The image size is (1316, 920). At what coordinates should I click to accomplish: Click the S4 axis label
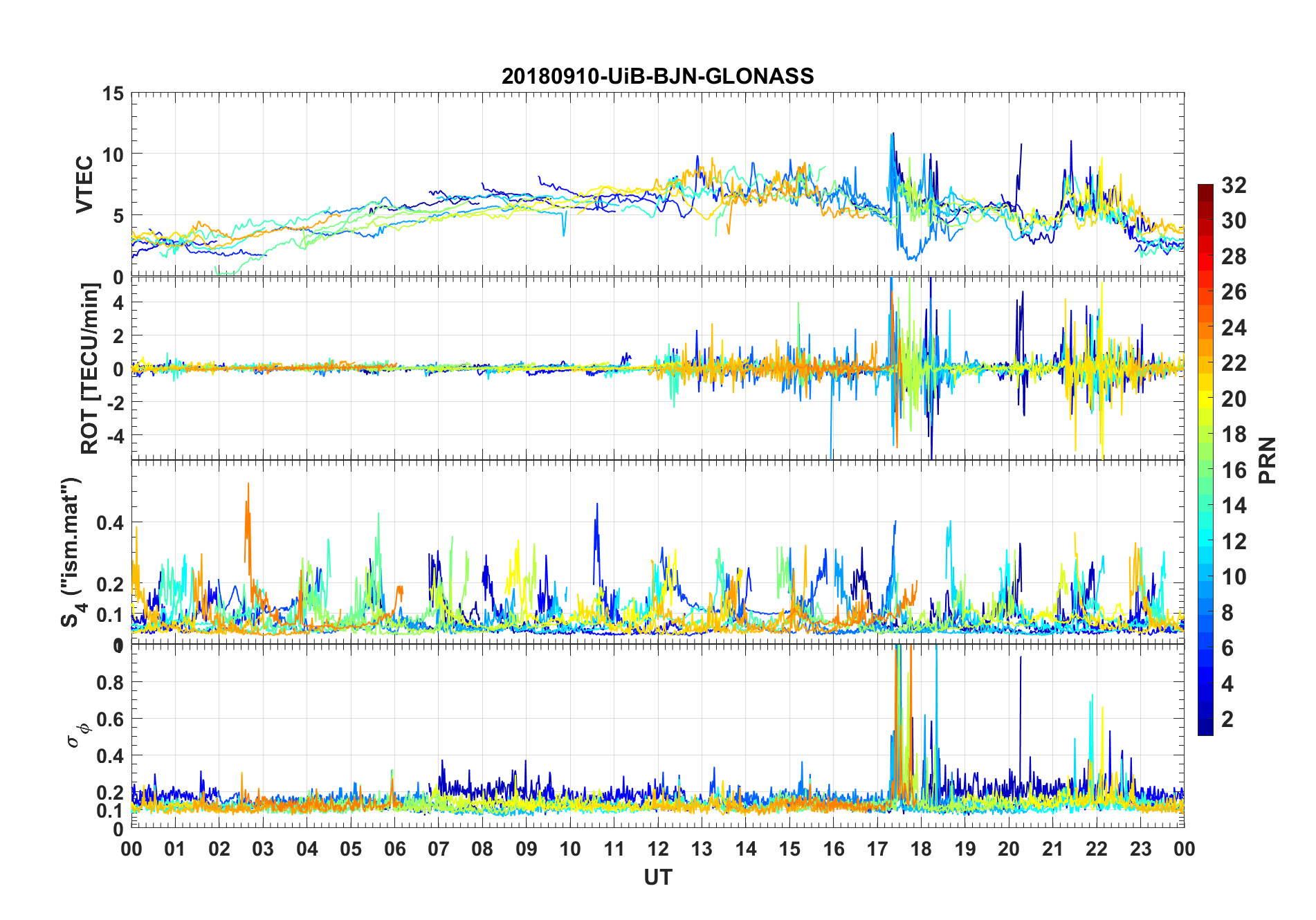pyautogui.click(x=72, y=552)
